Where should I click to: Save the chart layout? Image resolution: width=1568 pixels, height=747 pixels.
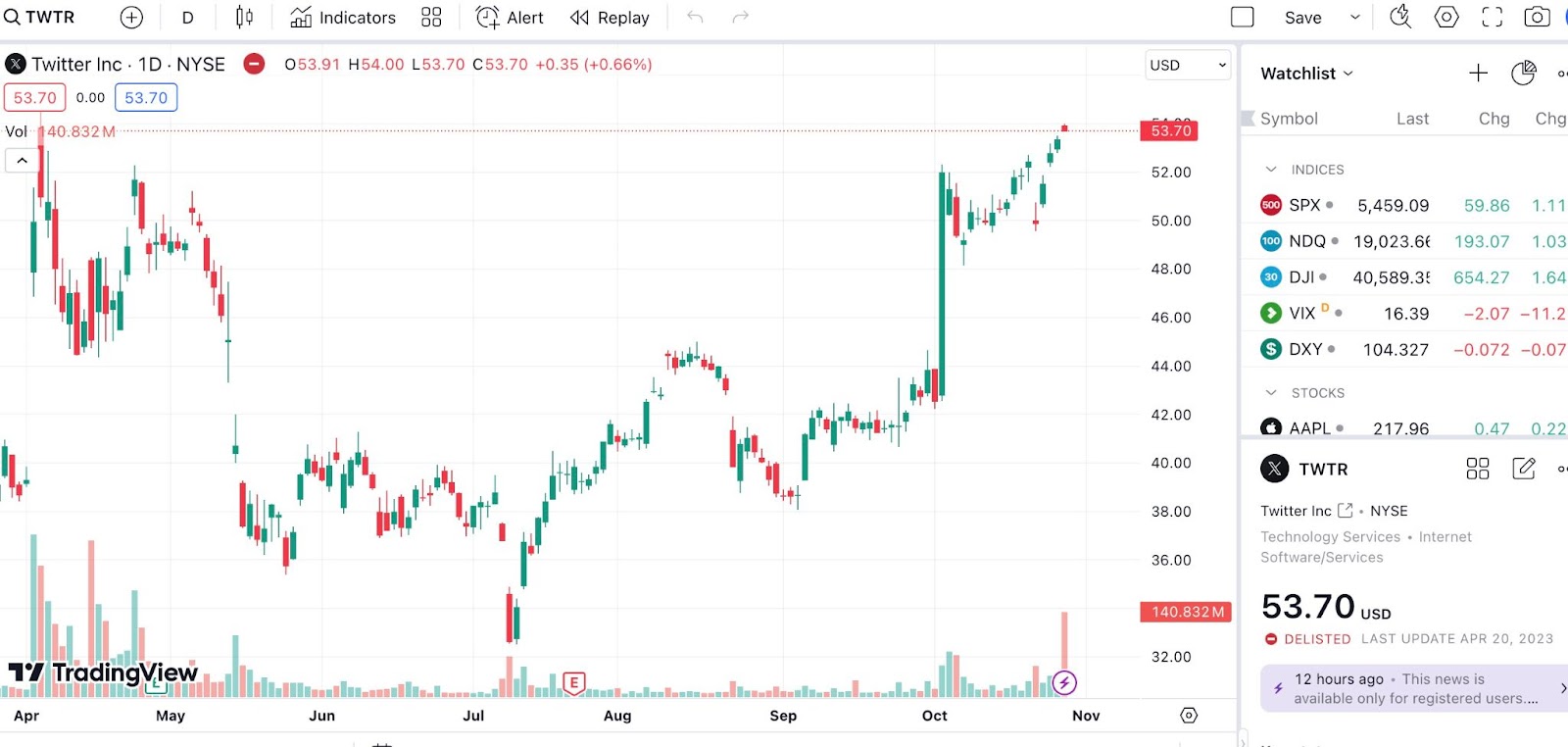pyautogui.click(x=1302, y=18)
